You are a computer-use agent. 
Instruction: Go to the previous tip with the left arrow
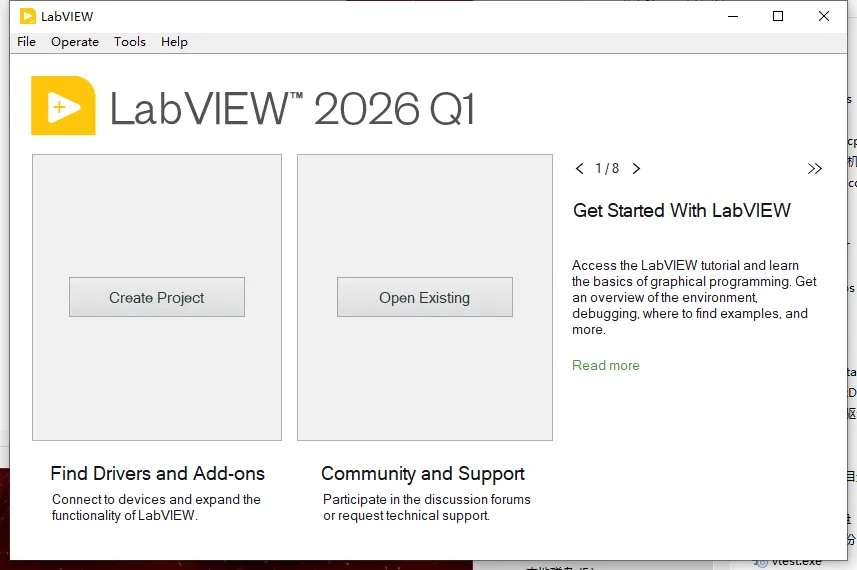pos(580,168)
